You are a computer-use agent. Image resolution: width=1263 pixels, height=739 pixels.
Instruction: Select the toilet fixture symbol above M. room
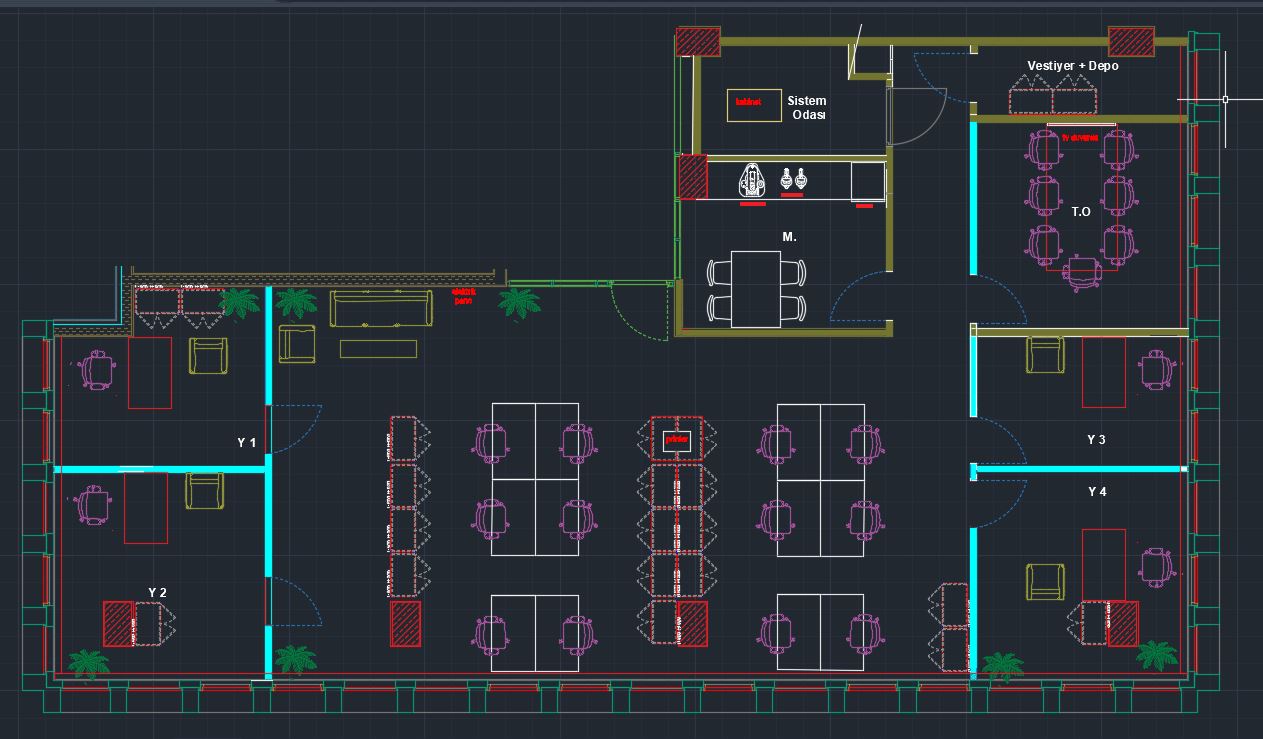(x=751, y=181)
